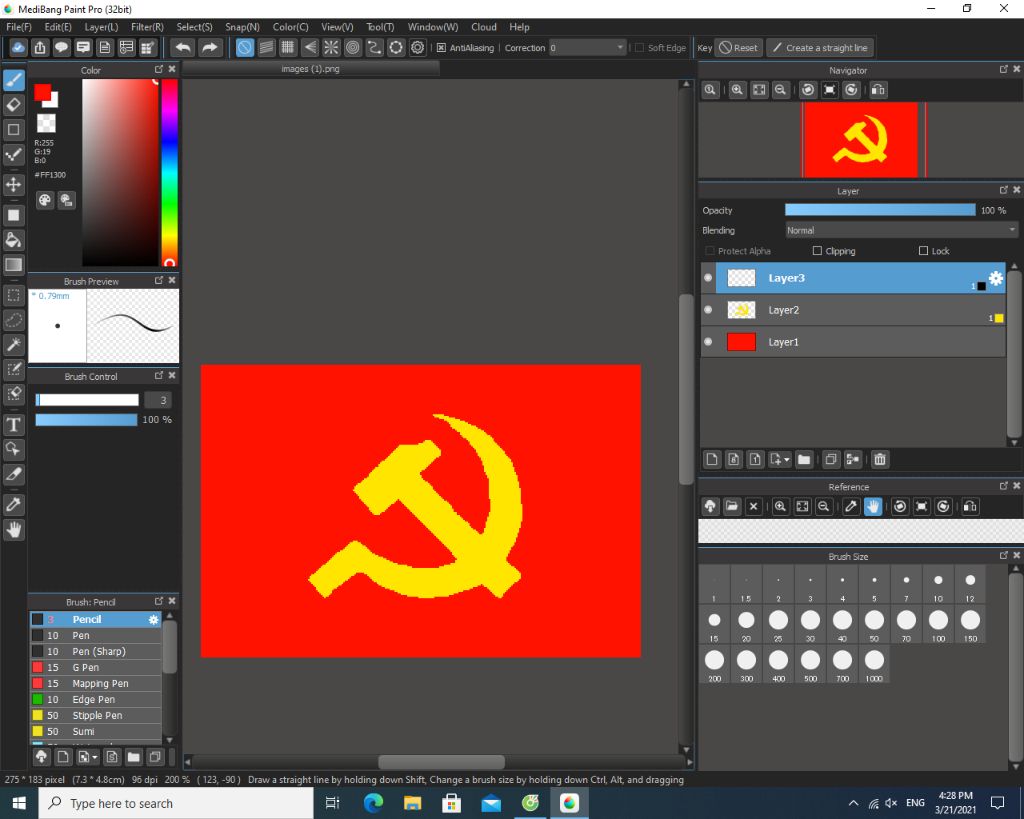This screenshot has height=819, width=1024.
Task: Delete layer with trash icon
Action: [880, 460]
